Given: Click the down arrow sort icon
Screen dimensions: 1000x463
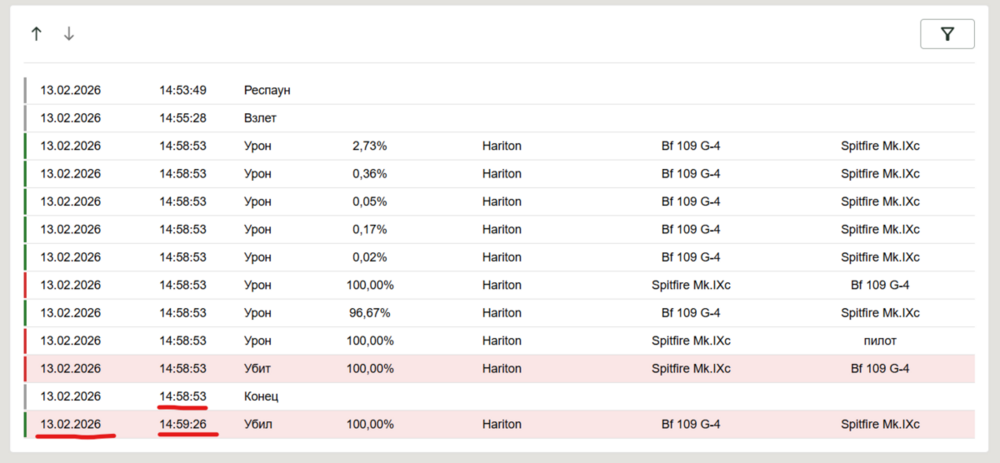Looking at the screenshot, I should tap(69, 34).
